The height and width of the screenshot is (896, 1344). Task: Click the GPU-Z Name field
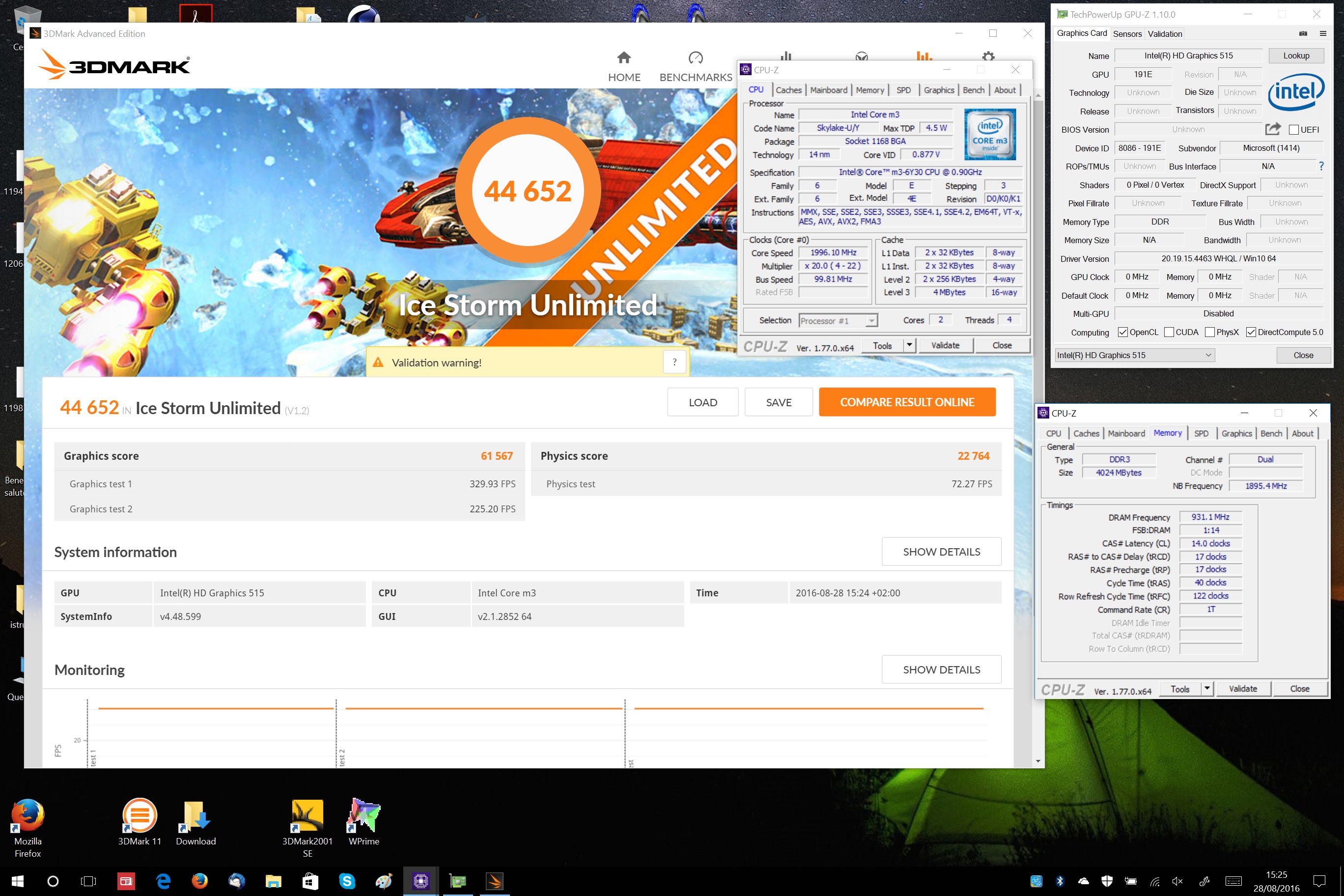(x=1189, y=56)
